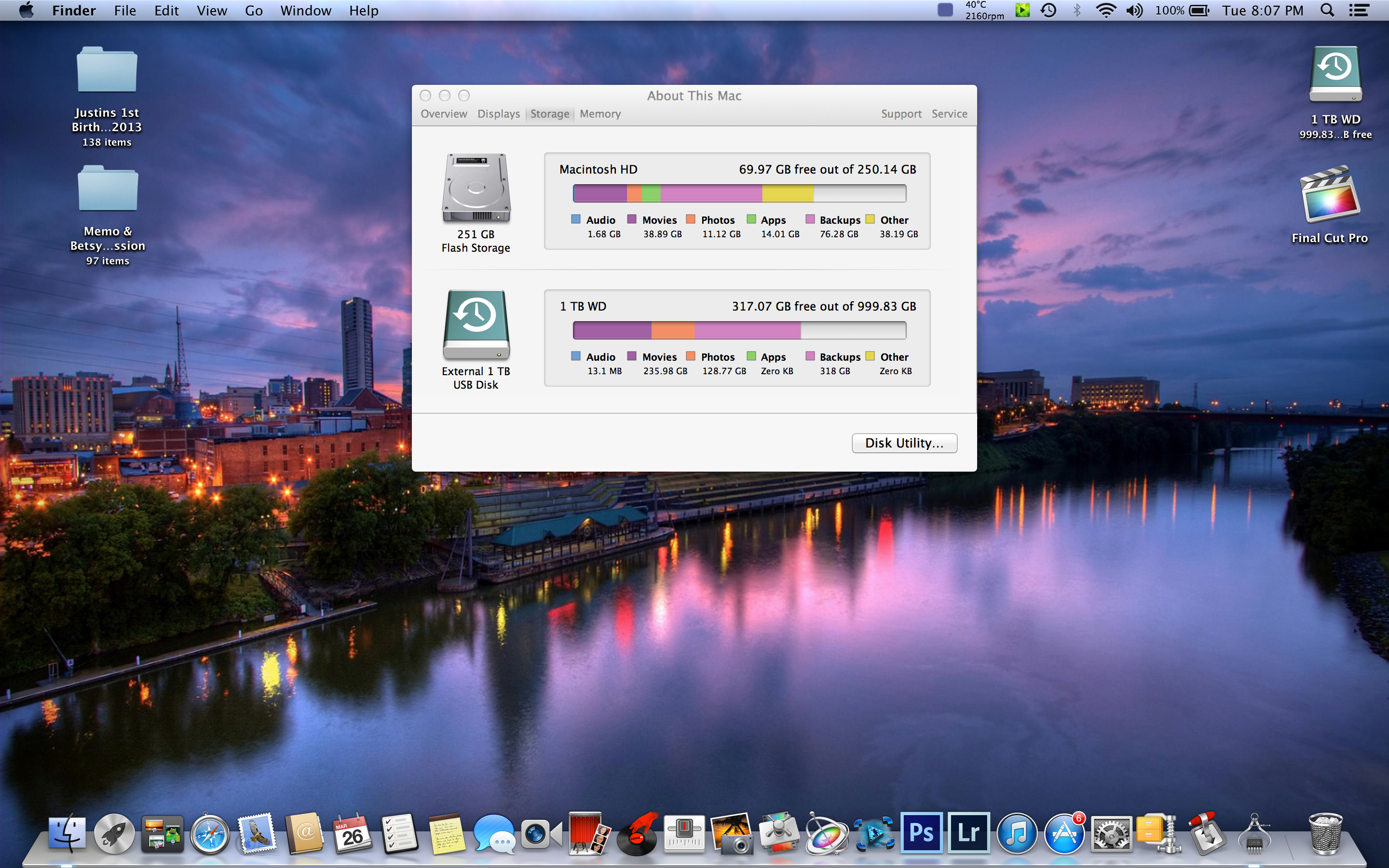This screenshot has width=1389, height=868.
Task: Launch Lightroom from the Dock
Action: 969,833
